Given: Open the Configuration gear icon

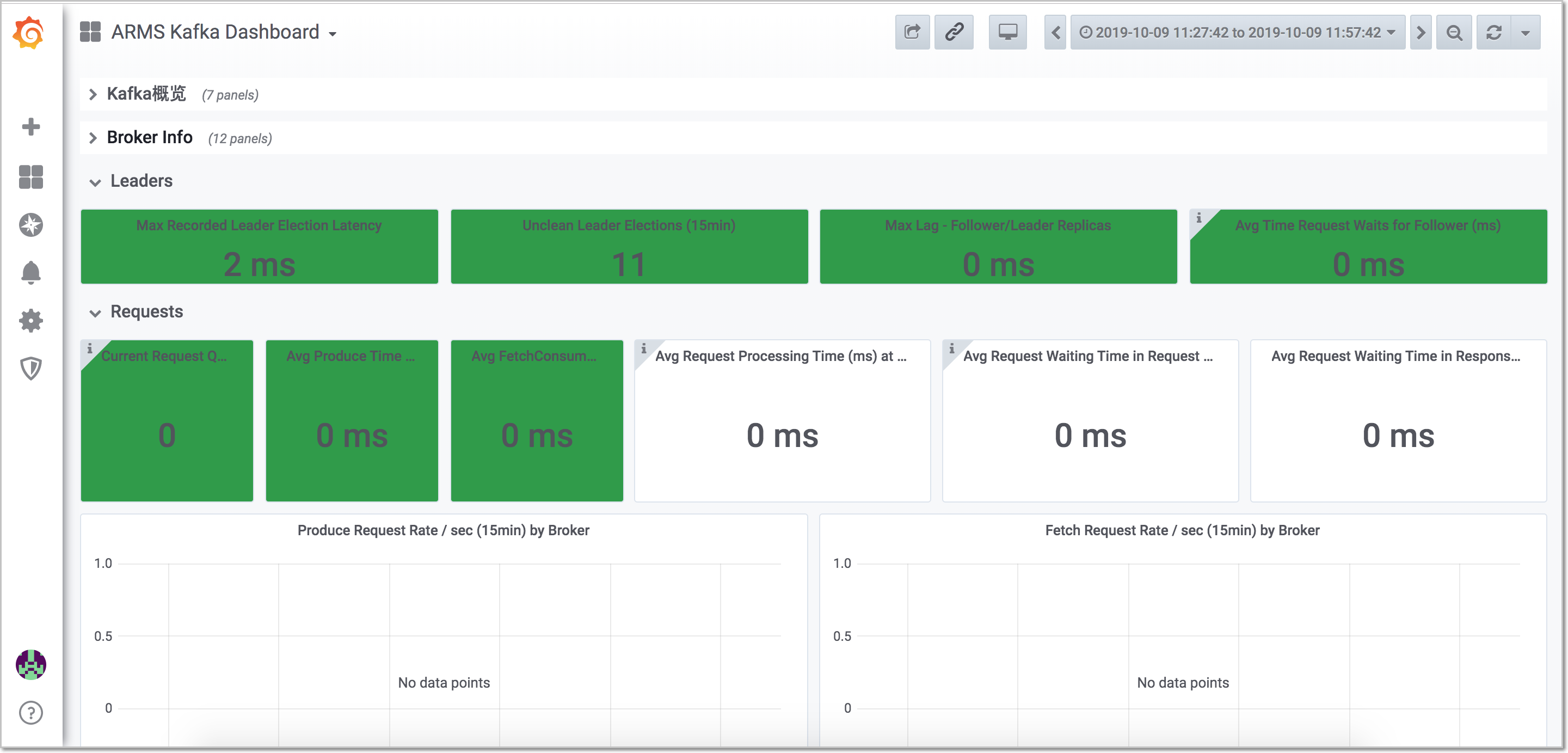Looking at the screenshot, I should coord(30,320).
